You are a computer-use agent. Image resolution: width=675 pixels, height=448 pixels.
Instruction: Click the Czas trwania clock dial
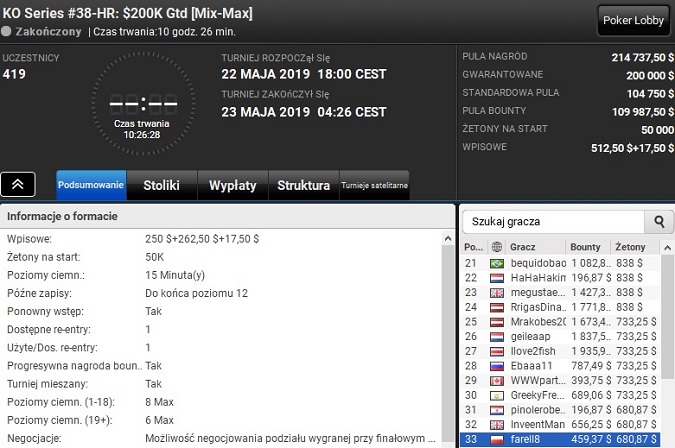click(x=143, y=104)
